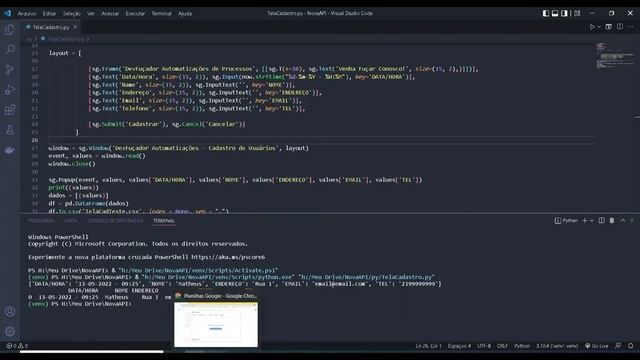Viewport: 640px width, 360px height.
Task: Switch to the Console de Depuração tab
Action: 115,221
